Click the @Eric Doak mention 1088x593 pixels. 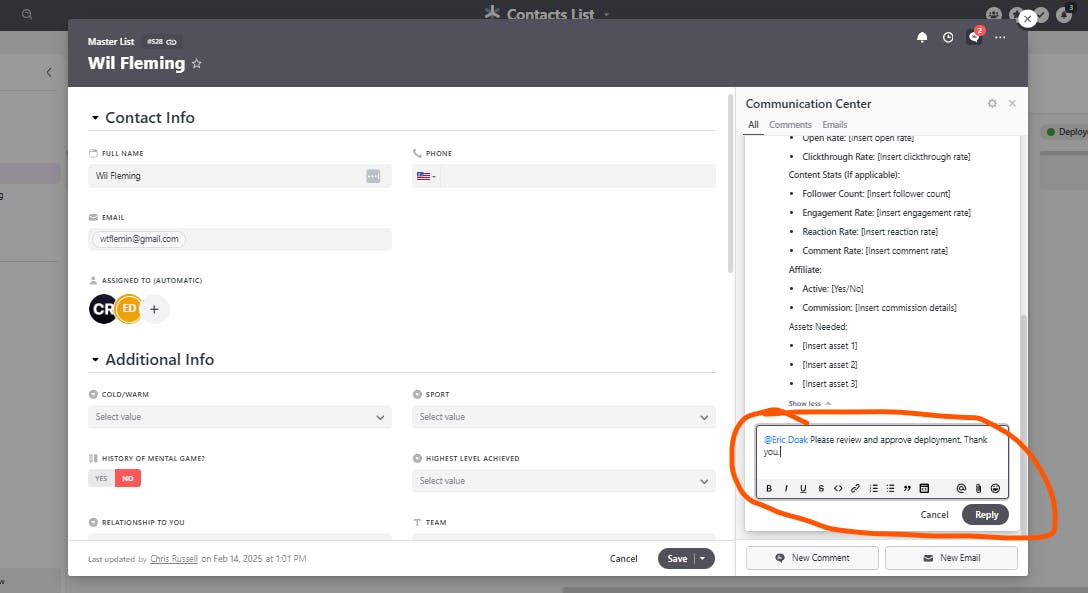[x=785, y=440]
